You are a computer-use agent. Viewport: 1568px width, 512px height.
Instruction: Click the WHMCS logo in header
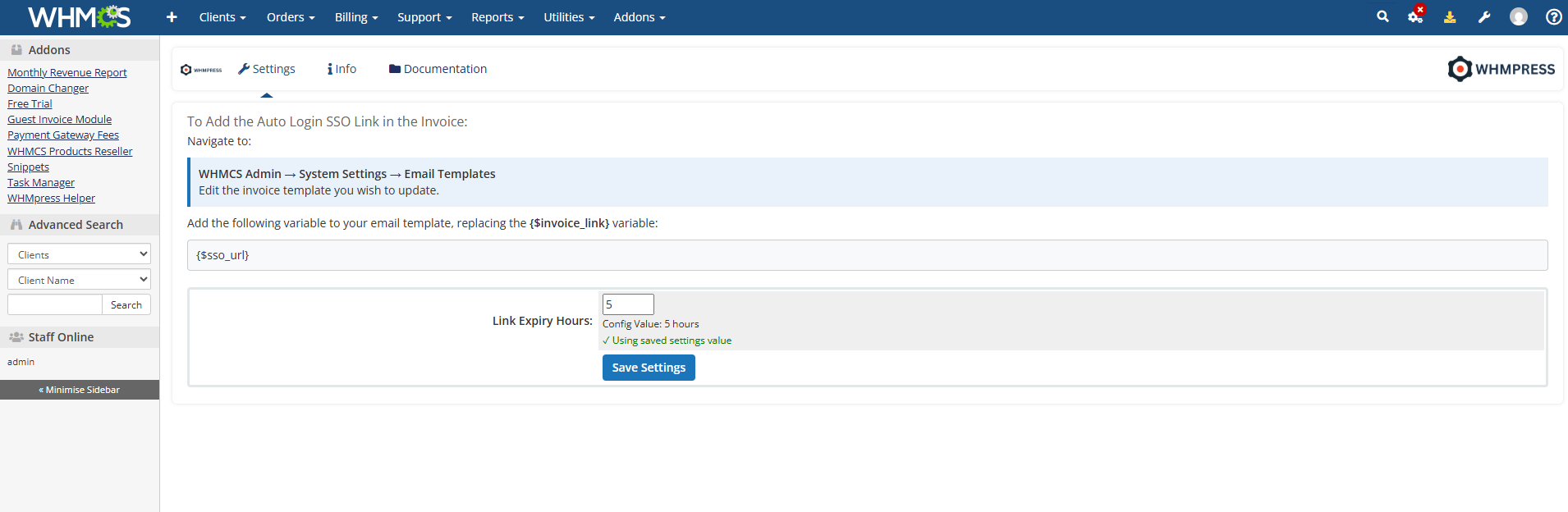coord(79,17)
